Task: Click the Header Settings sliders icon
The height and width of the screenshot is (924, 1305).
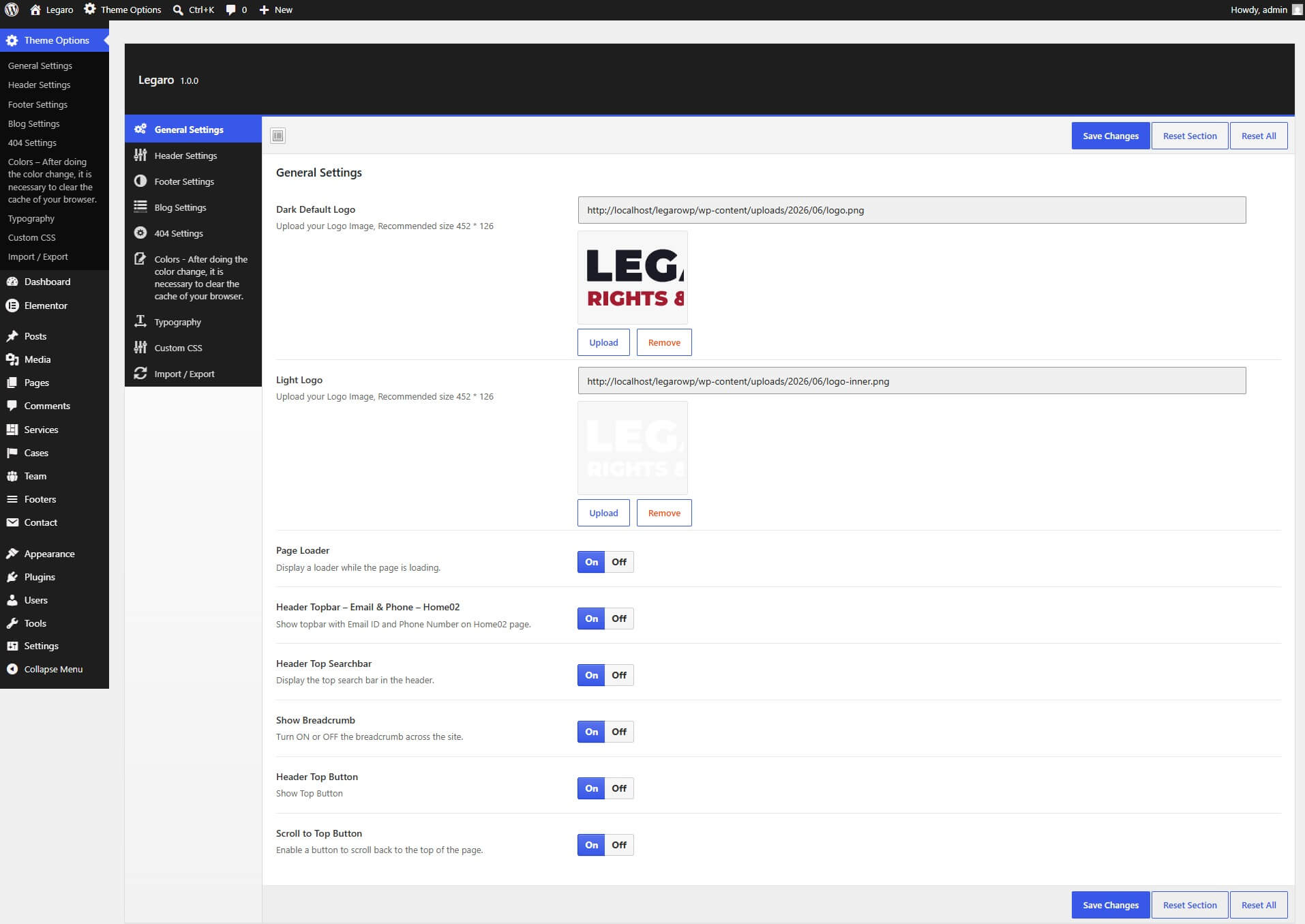Action: click(x=140, y=155)
